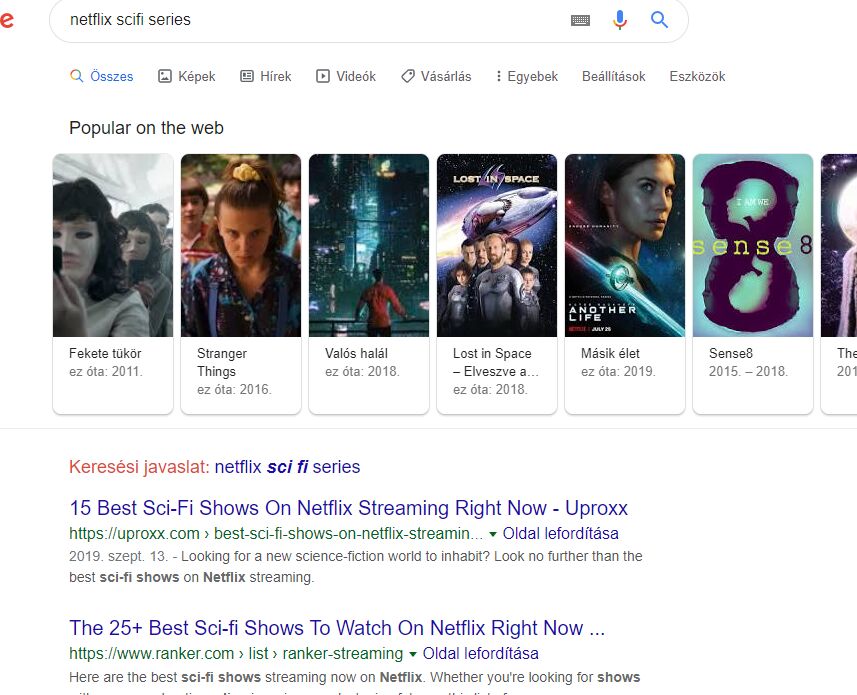Viewport: 857px width, 695px height.
Task: Click Oldal lefordítása for Uproxx result
Action: [561, 534]
